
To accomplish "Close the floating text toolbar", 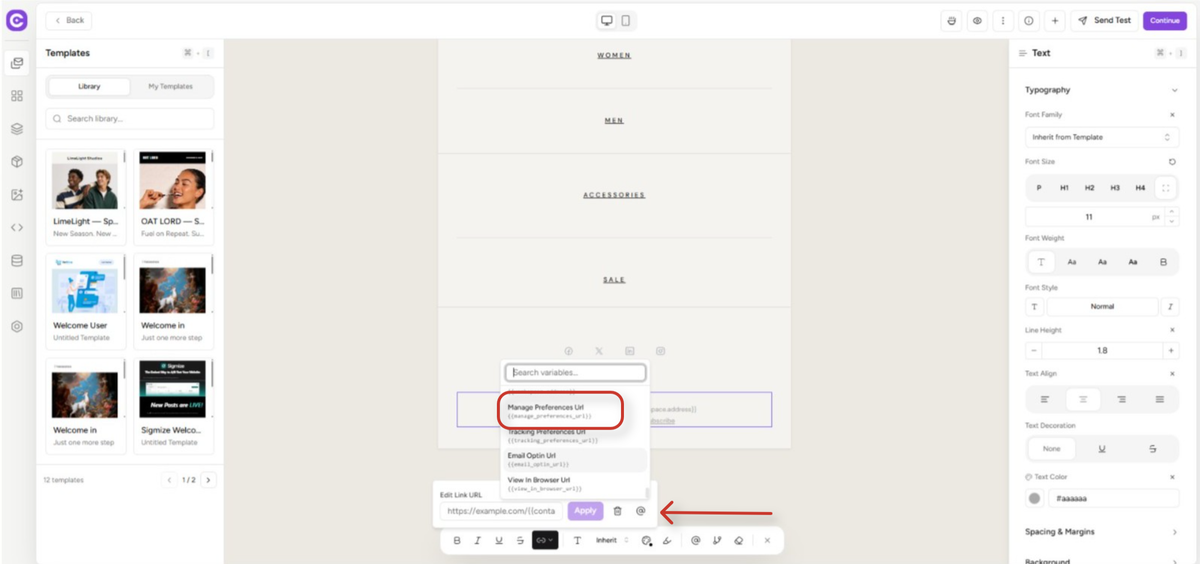I will point(767,540).
